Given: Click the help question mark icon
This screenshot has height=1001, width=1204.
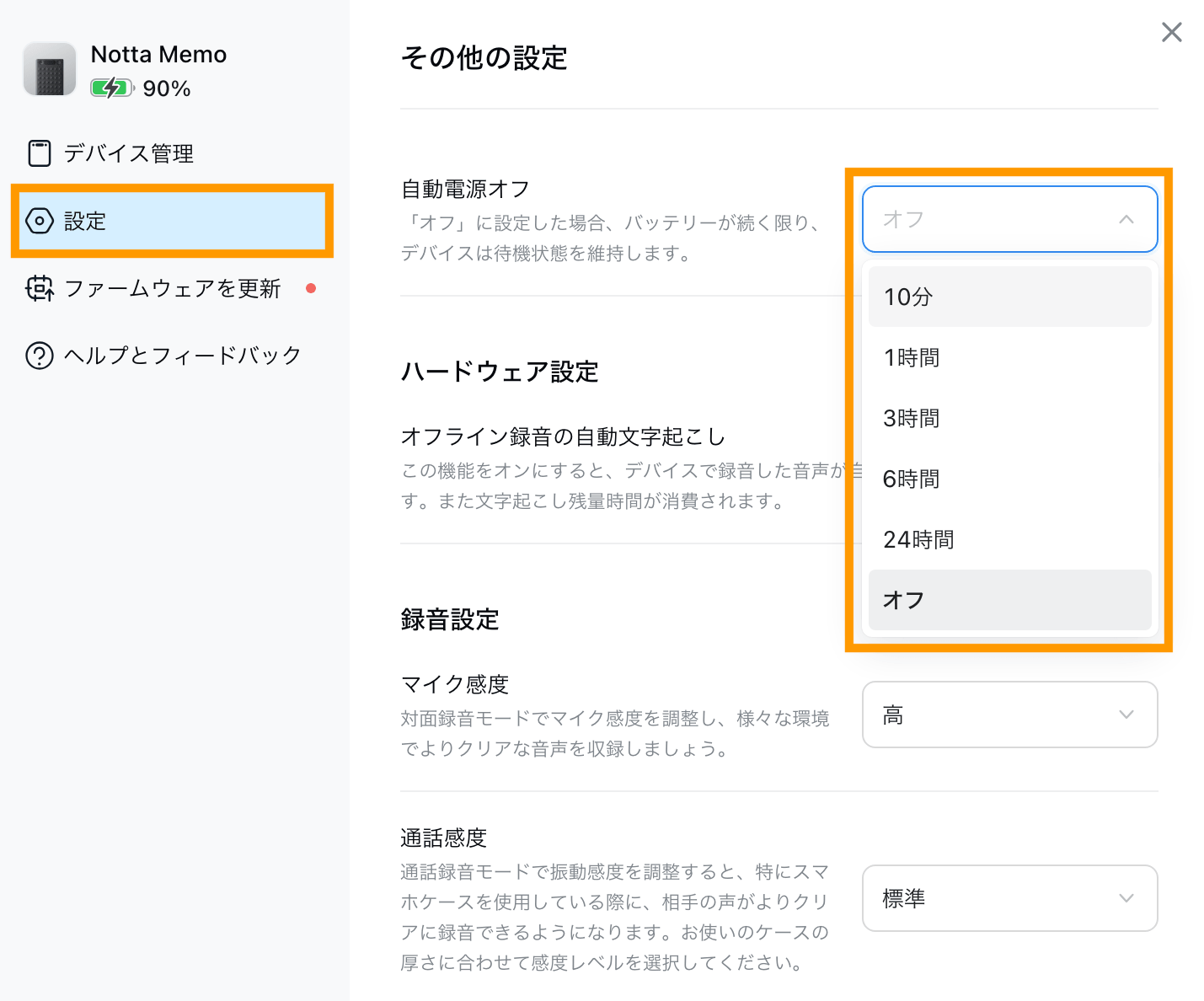Looking at the screenshot, I should click(x=40, y=356).
